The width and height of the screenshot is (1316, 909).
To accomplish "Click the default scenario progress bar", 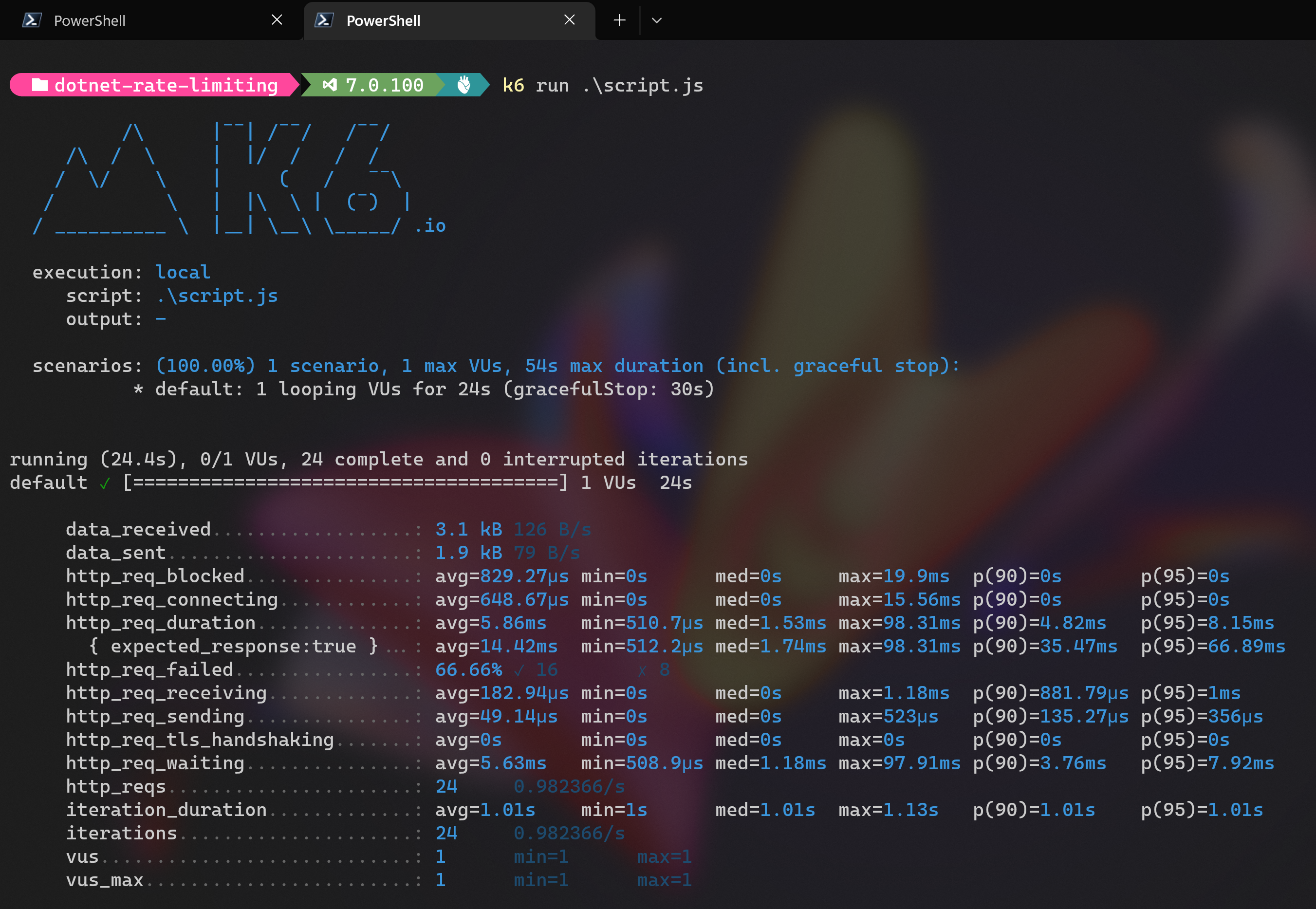I will click(346, 482).
